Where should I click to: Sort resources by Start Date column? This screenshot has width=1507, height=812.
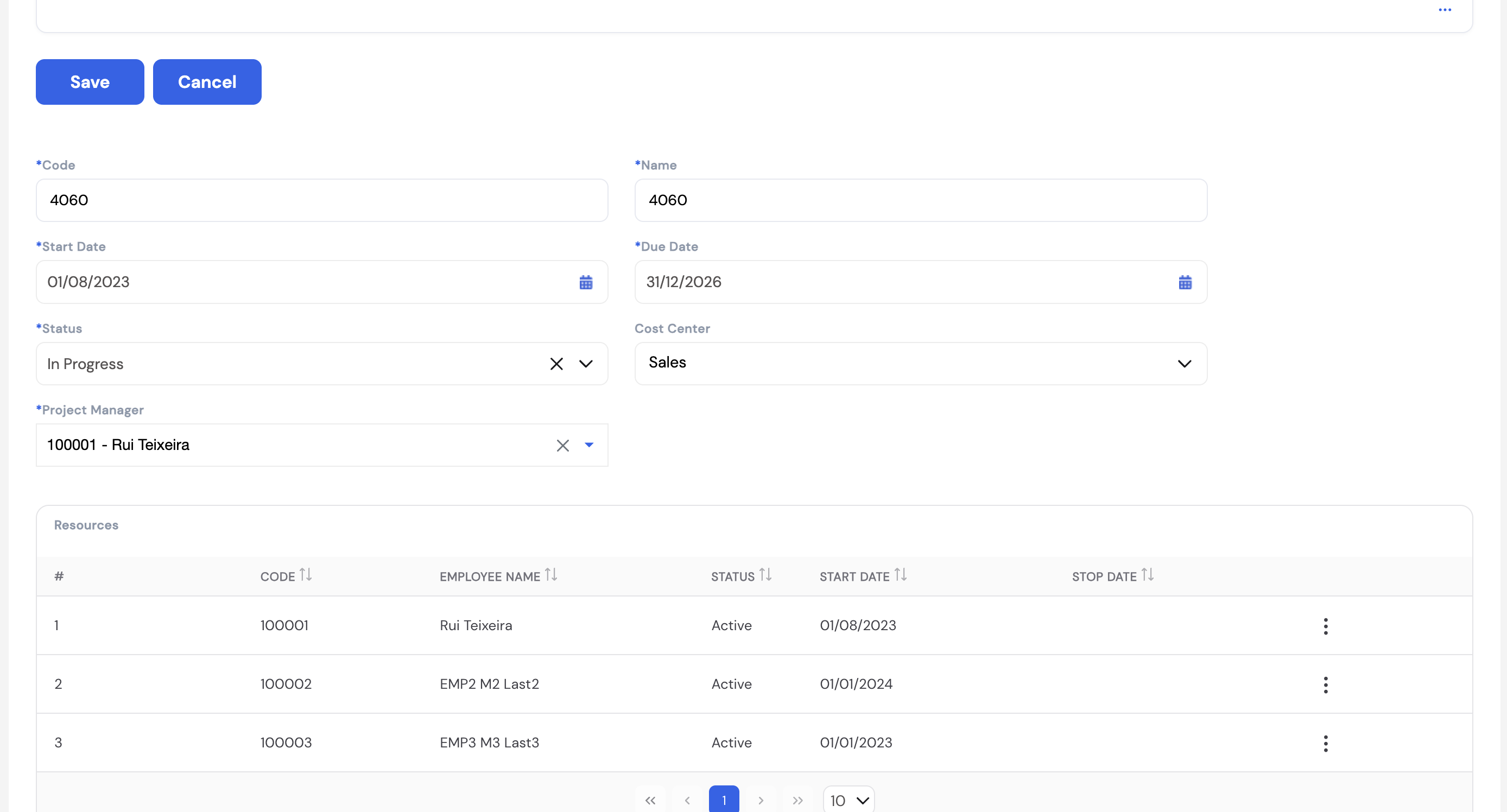(x=900, y=575)
